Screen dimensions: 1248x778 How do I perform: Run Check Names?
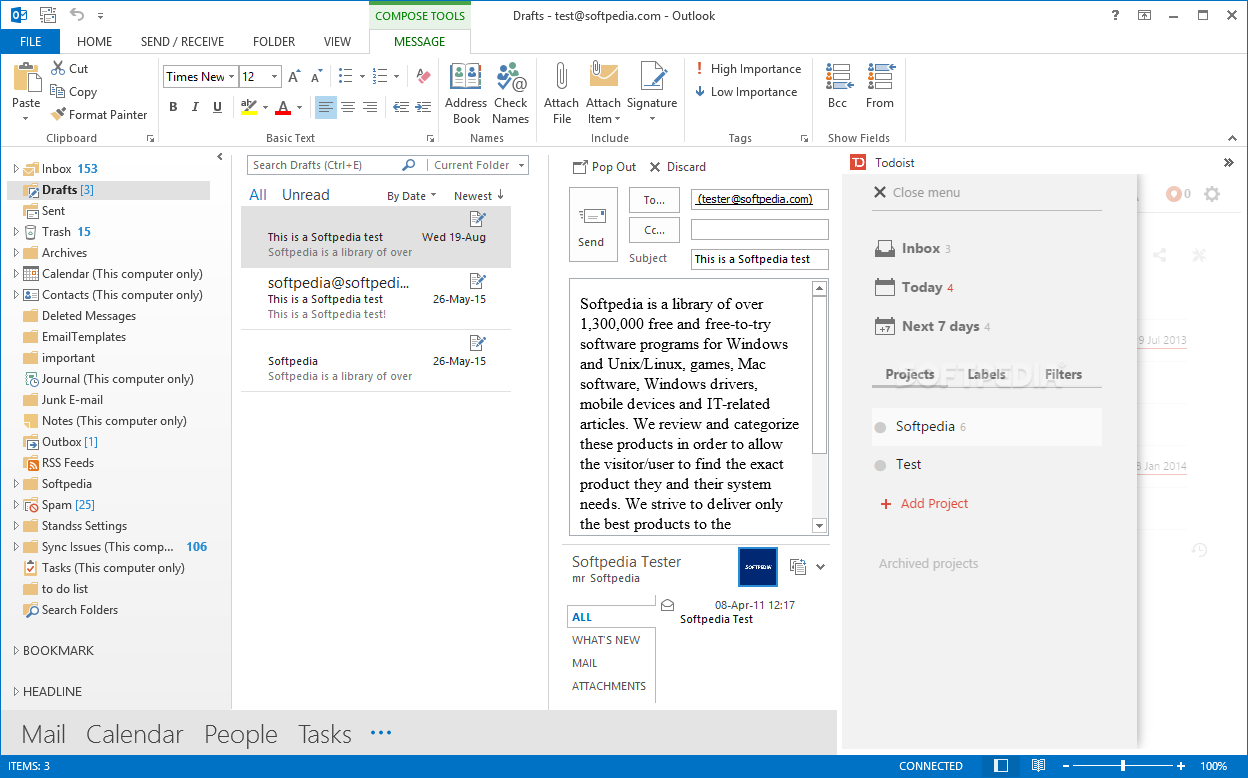pos(510,93)
